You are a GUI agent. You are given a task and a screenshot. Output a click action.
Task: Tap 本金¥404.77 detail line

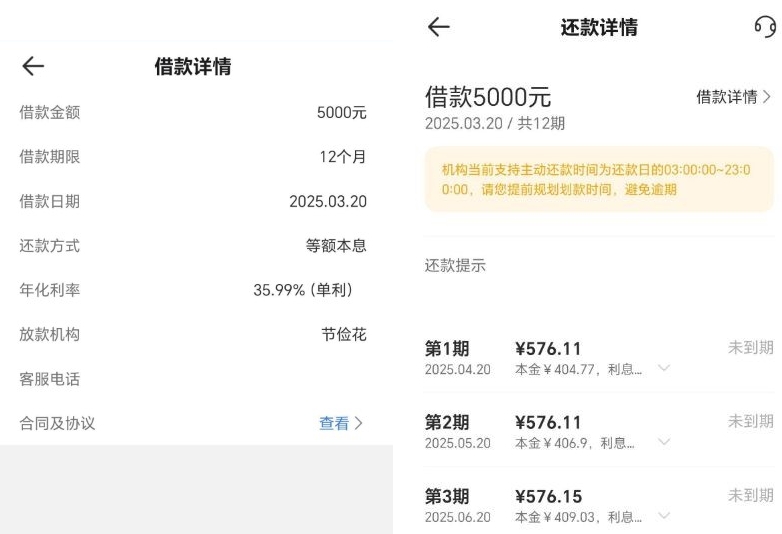[579, 369]
